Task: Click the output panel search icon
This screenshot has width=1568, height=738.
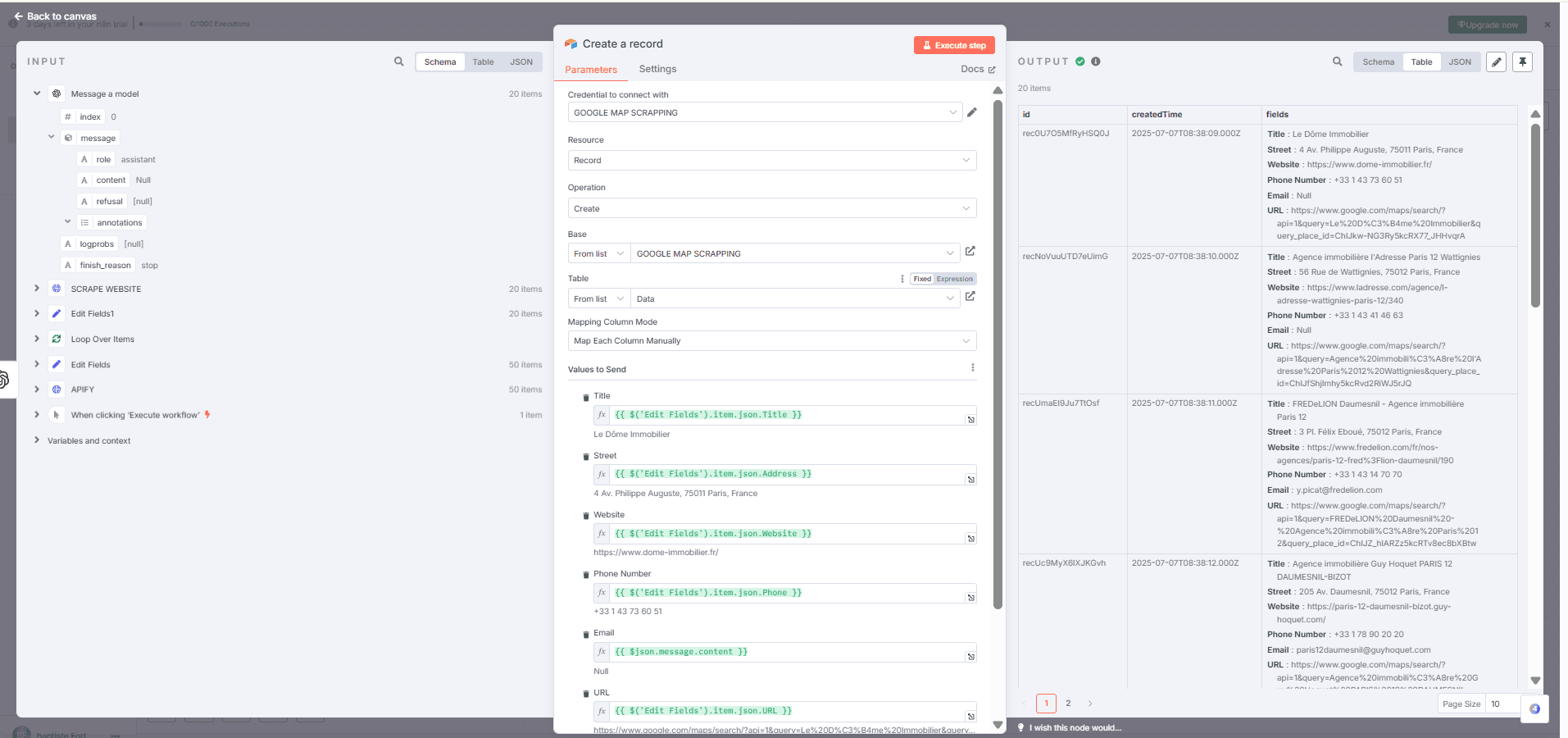Action: coord(1337,61)
